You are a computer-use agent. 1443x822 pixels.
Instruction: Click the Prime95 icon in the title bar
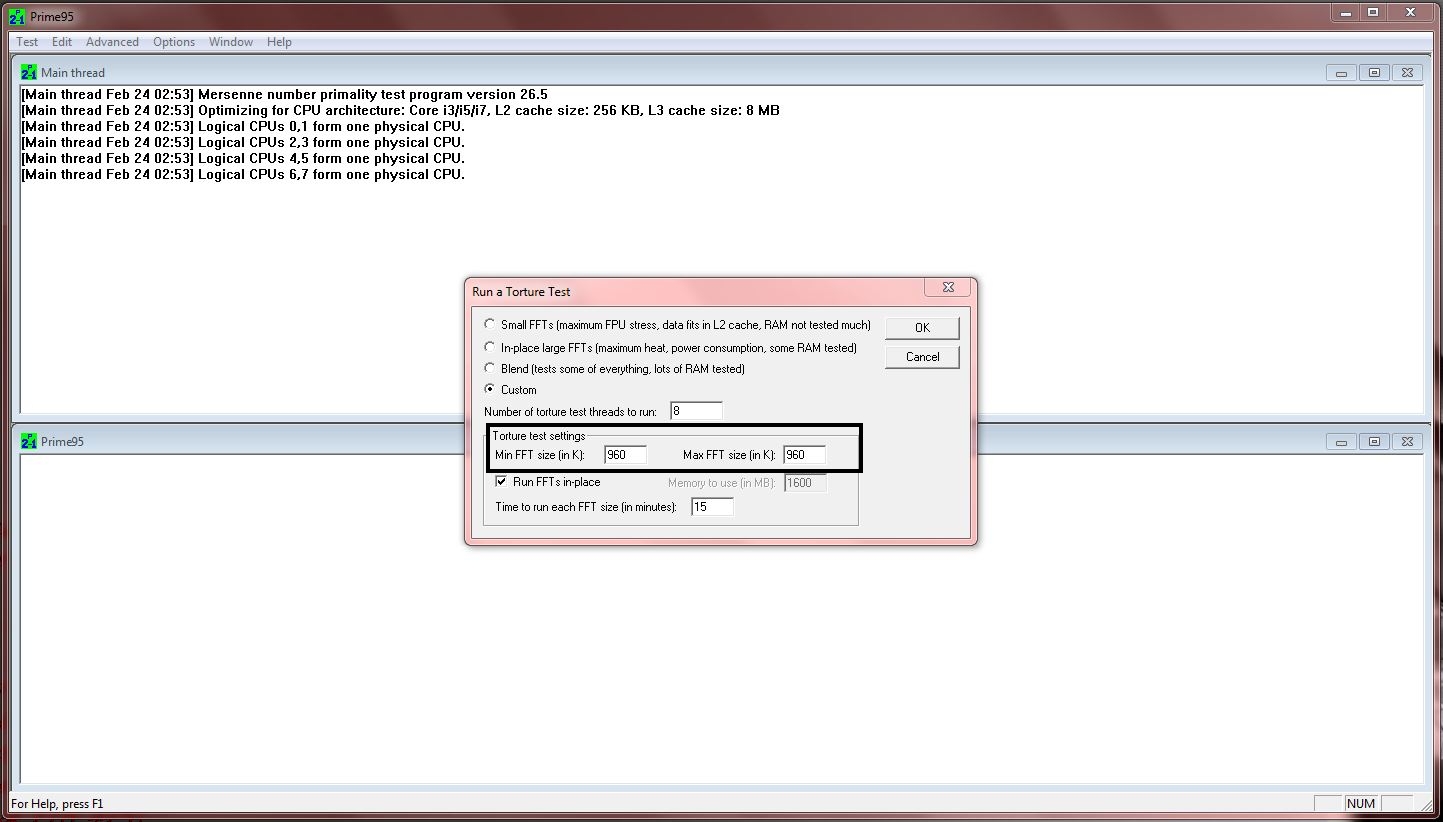pyautogui.click(x=16, y=16)
